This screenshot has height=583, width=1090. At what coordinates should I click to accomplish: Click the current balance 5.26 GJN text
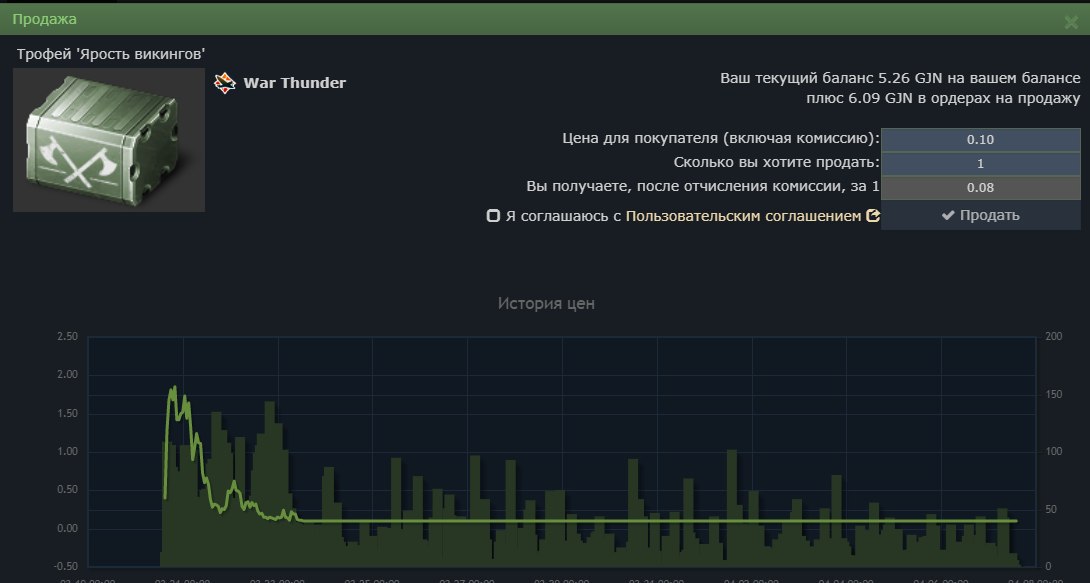(x=900, y=78)
